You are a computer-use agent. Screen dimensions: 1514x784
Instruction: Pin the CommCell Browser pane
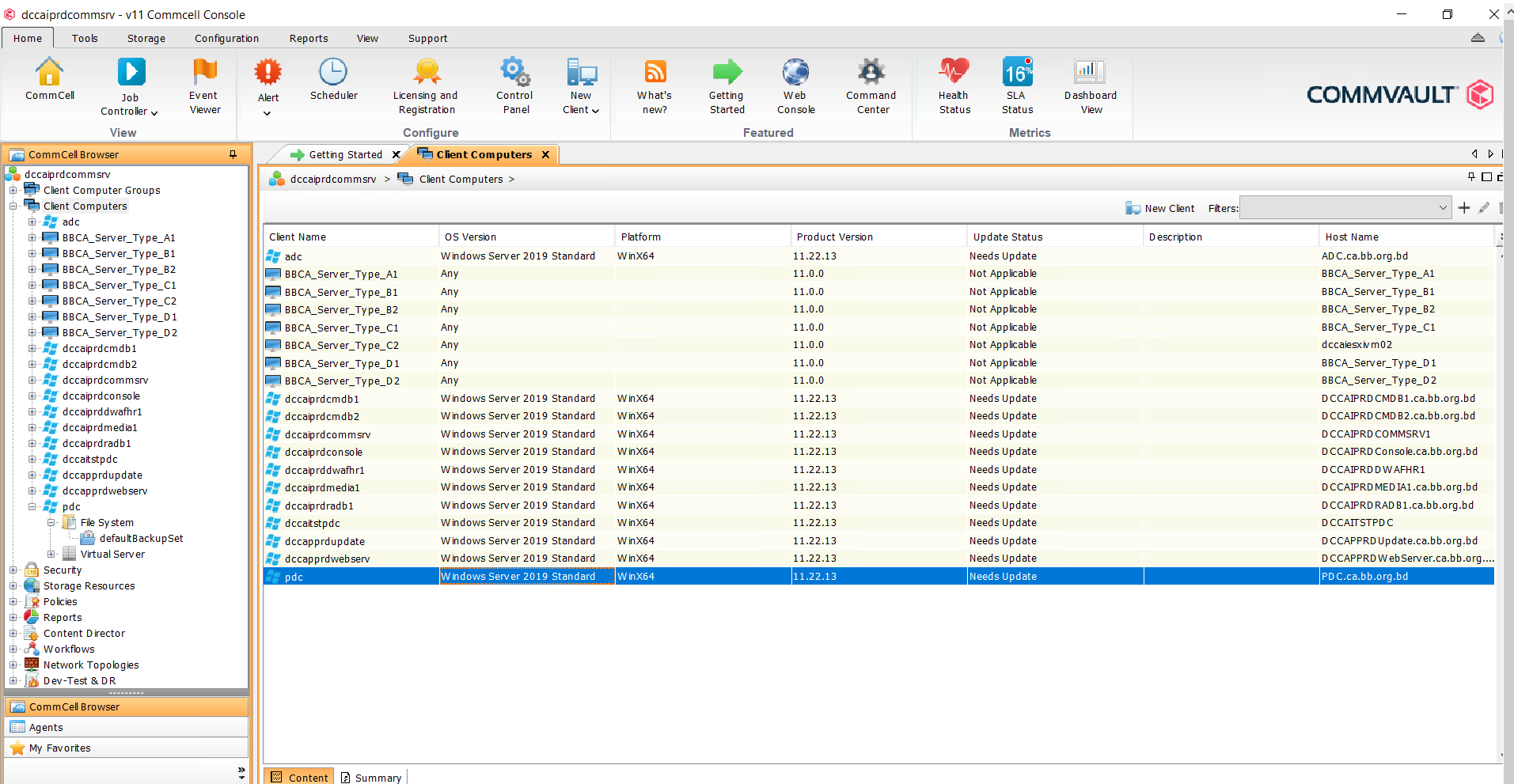[x=233, y=154]
